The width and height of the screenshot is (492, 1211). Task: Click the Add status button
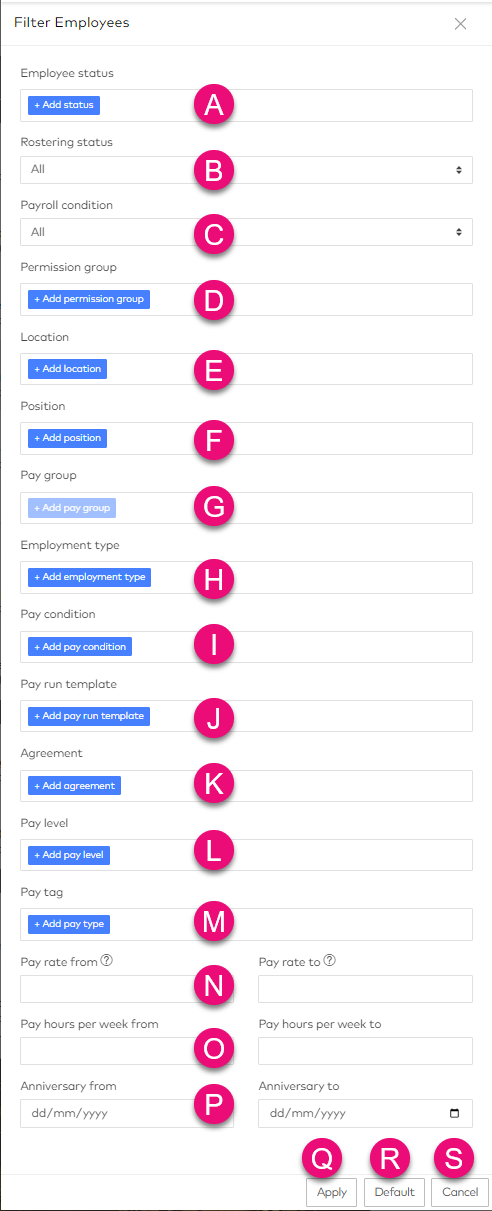64,105
